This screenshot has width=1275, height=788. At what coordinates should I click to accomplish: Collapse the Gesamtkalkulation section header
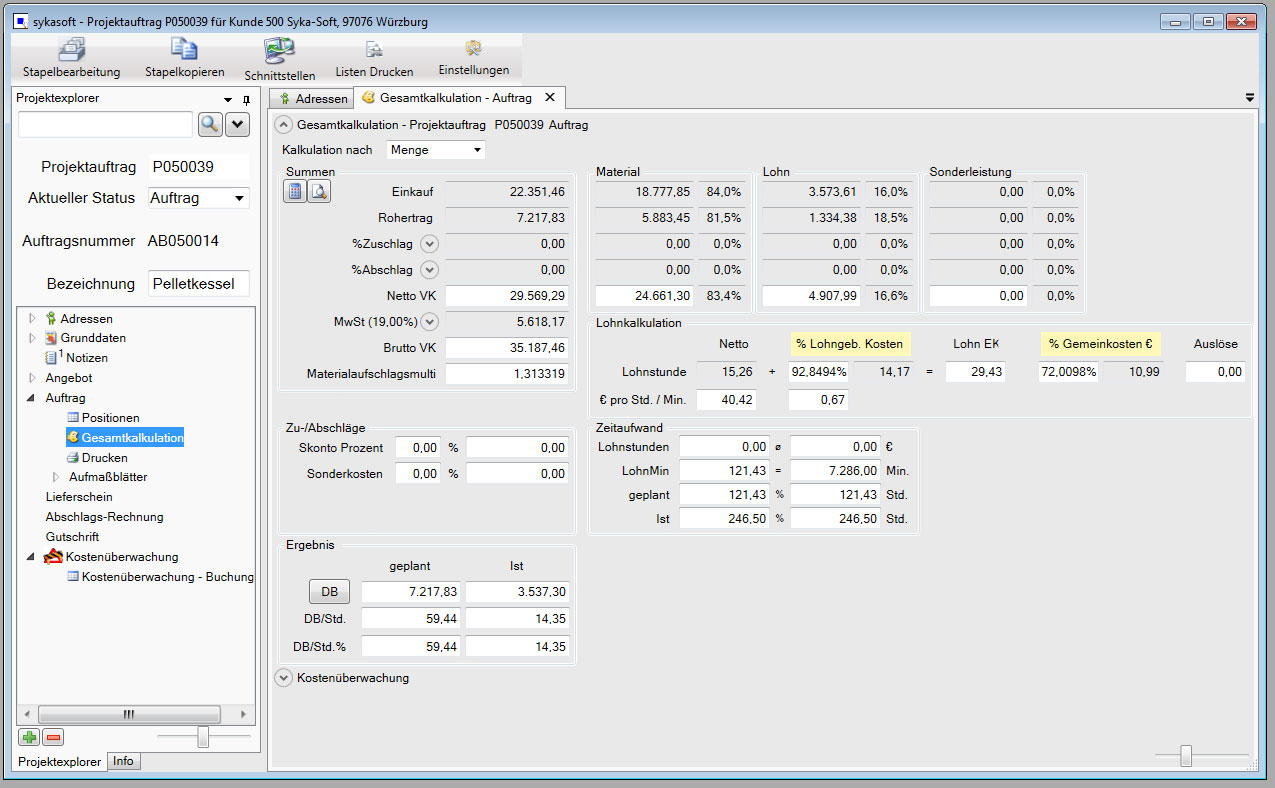pos(283,125)
